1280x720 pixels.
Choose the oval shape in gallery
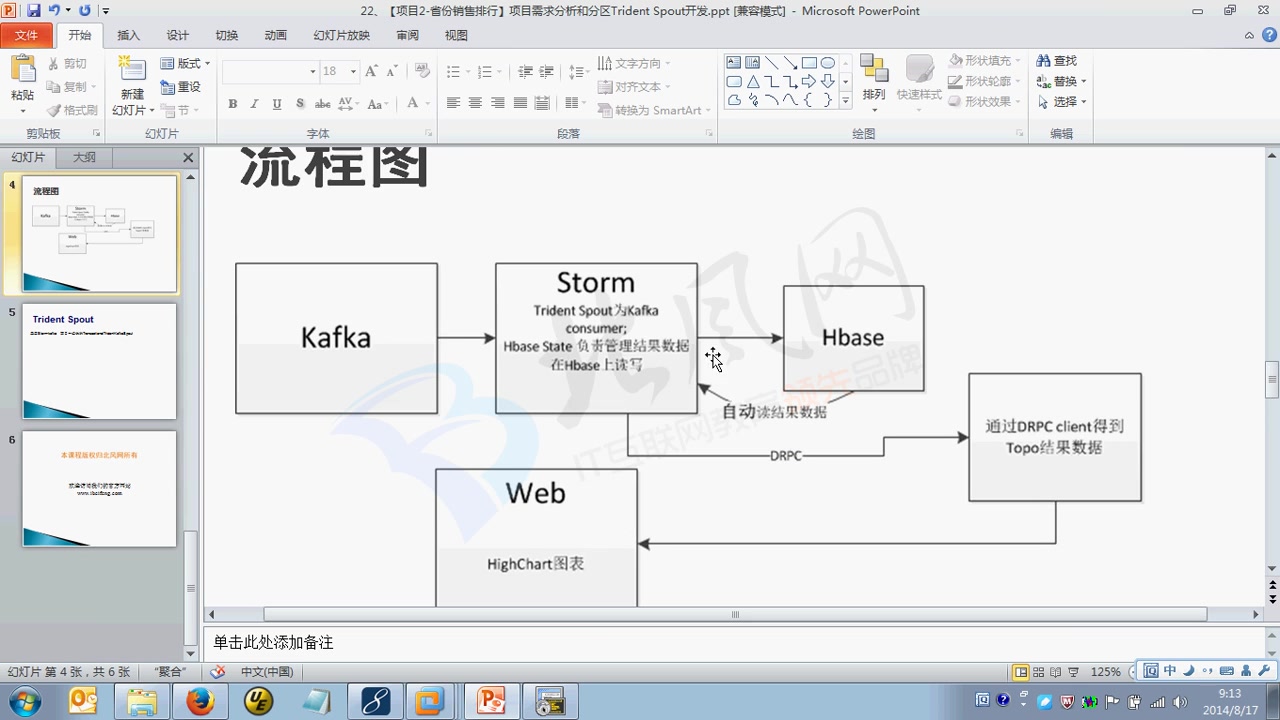(x=828, y=63)
